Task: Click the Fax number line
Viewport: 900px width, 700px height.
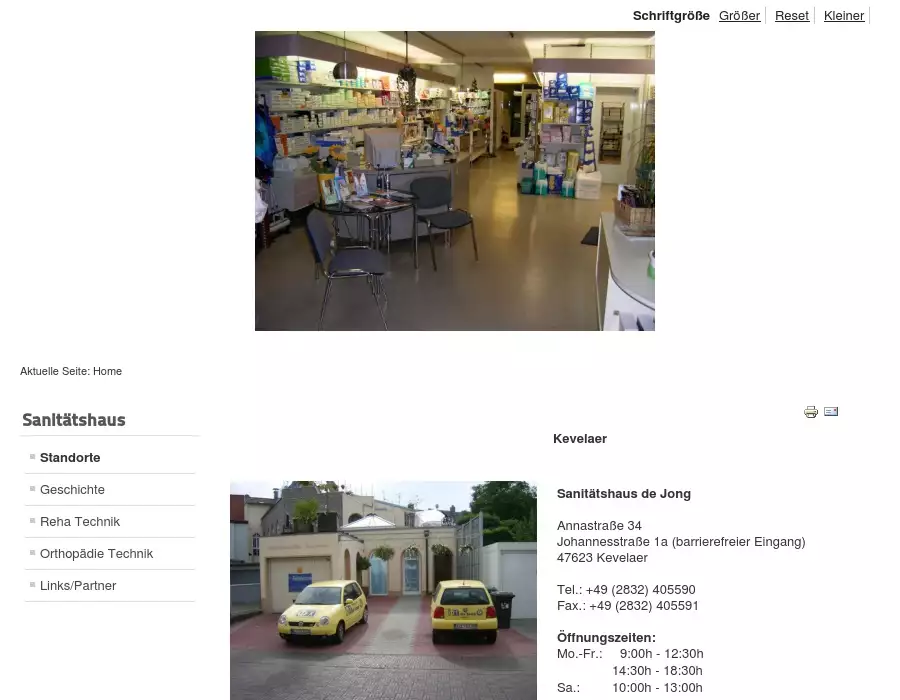Action: pyautogui.click(x=627, y=606)
